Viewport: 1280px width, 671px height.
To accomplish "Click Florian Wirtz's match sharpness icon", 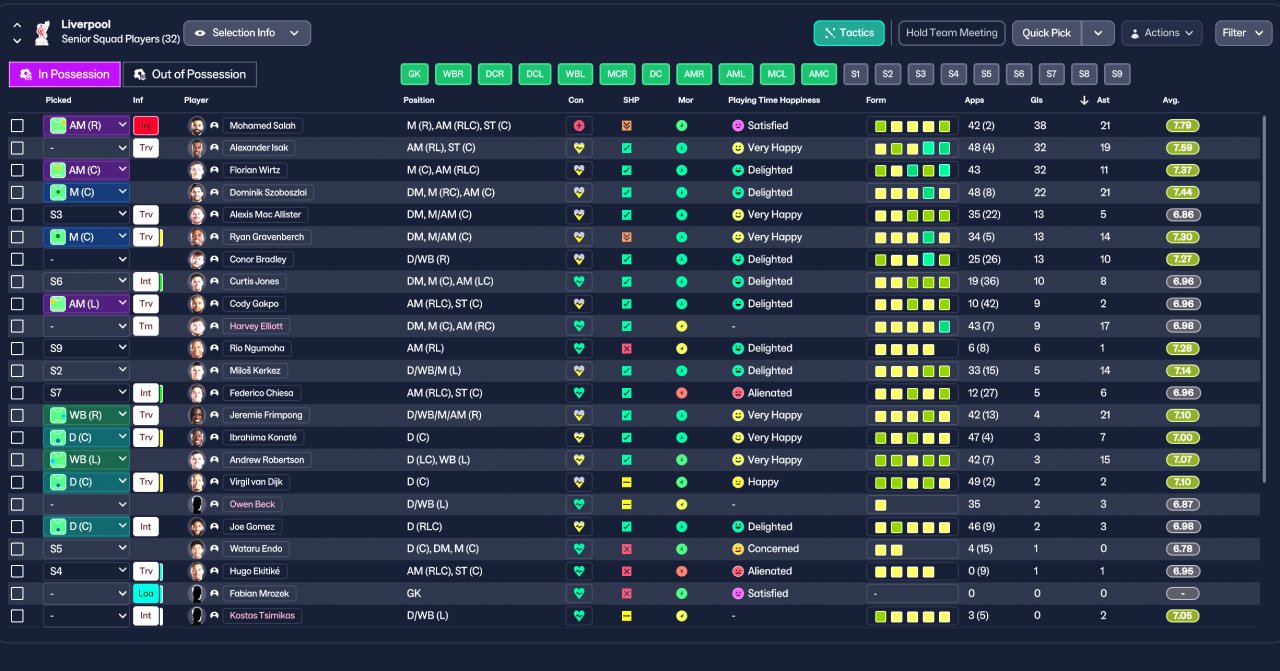I will pyautogui.click(x=626, y=170).
